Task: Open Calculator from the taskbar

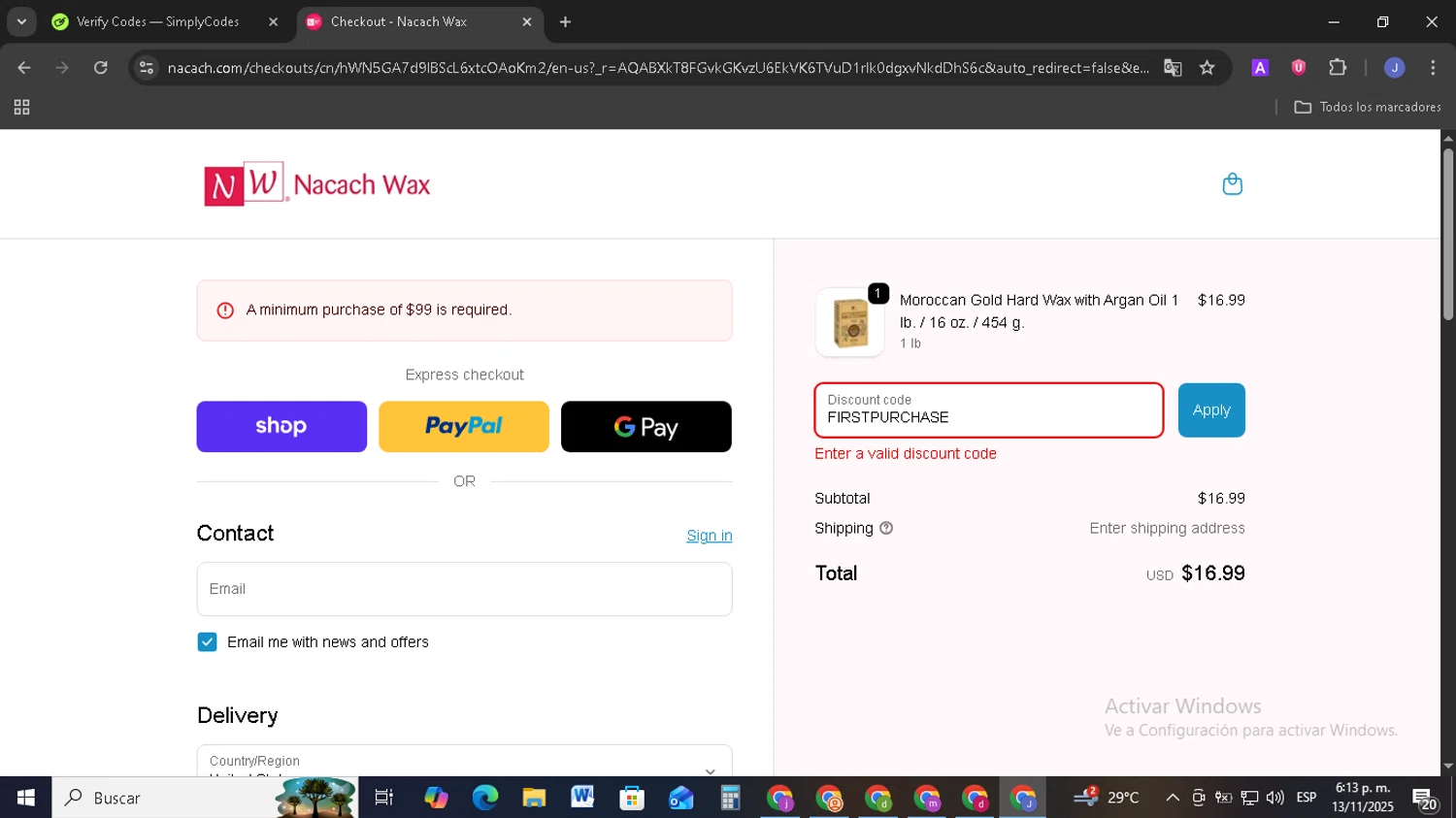Action: tap(730, 798)
